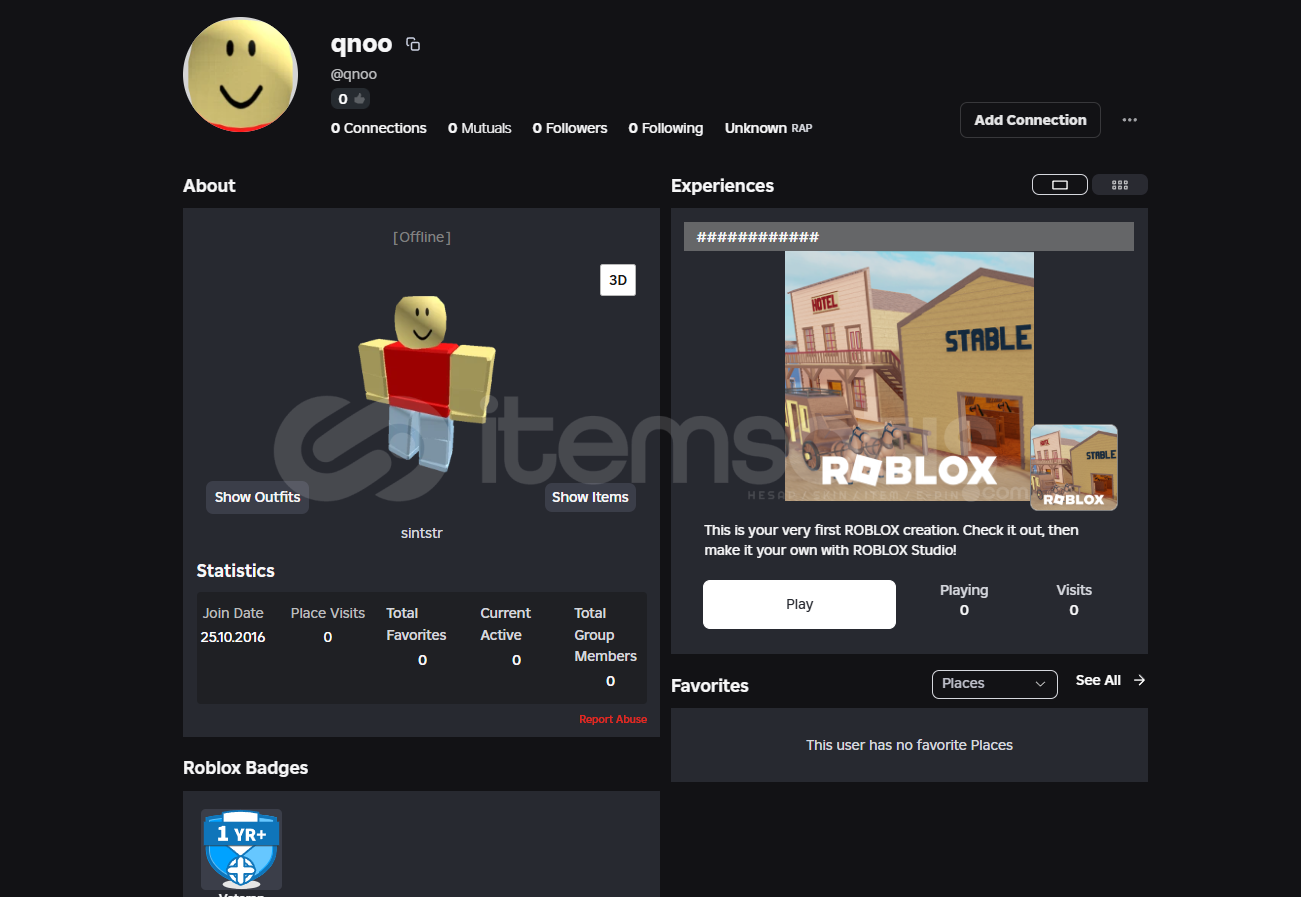Click the Favorites section heading
Viewport: 1301px width, 897px height.
point(710,686)
